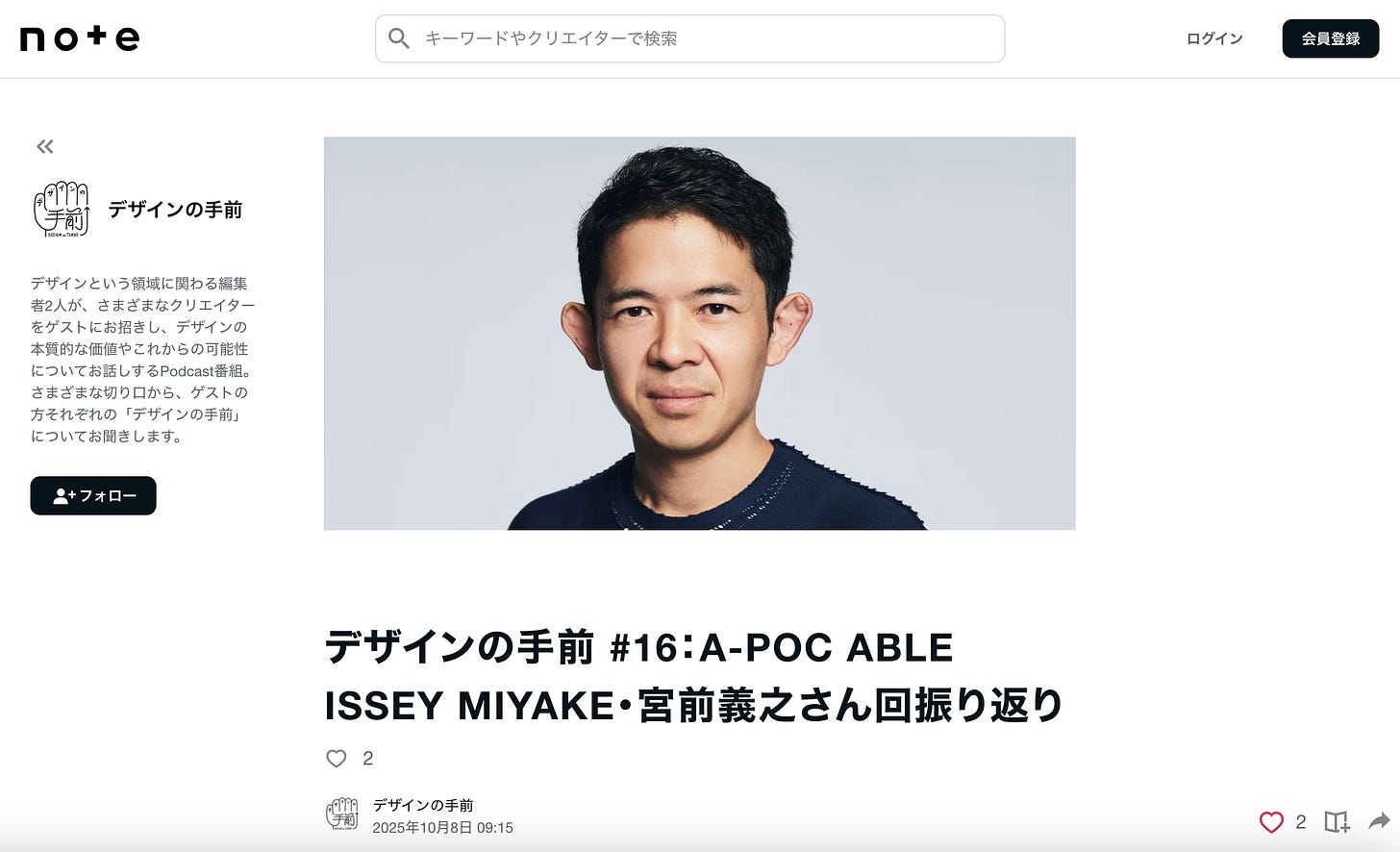Open author avatar beside publish date
Screen dimensions: 1400x852
point(341,814)
